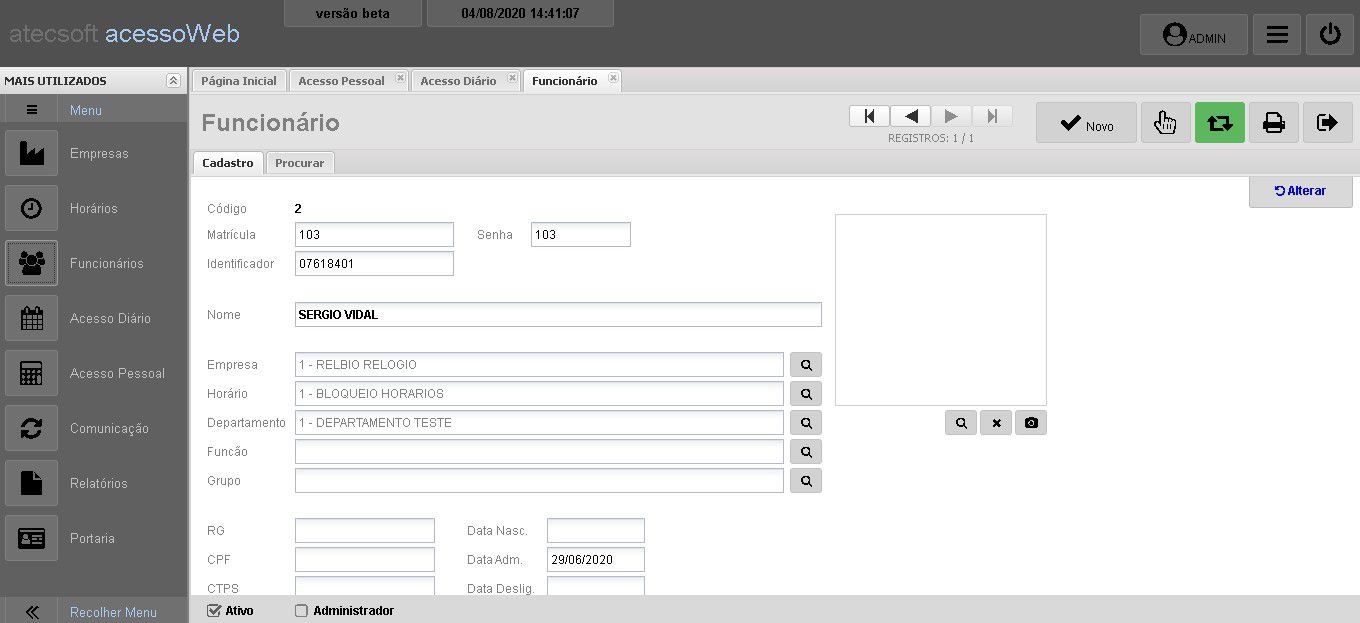Click the Função text field
Viewport: 1360px width, 623px height.
539,452
